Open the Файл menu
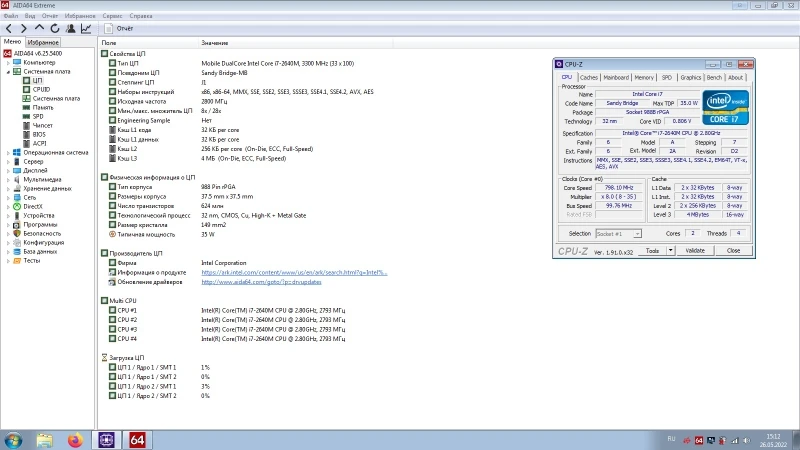This screenshot has width=800, height=450. point(11,16)
